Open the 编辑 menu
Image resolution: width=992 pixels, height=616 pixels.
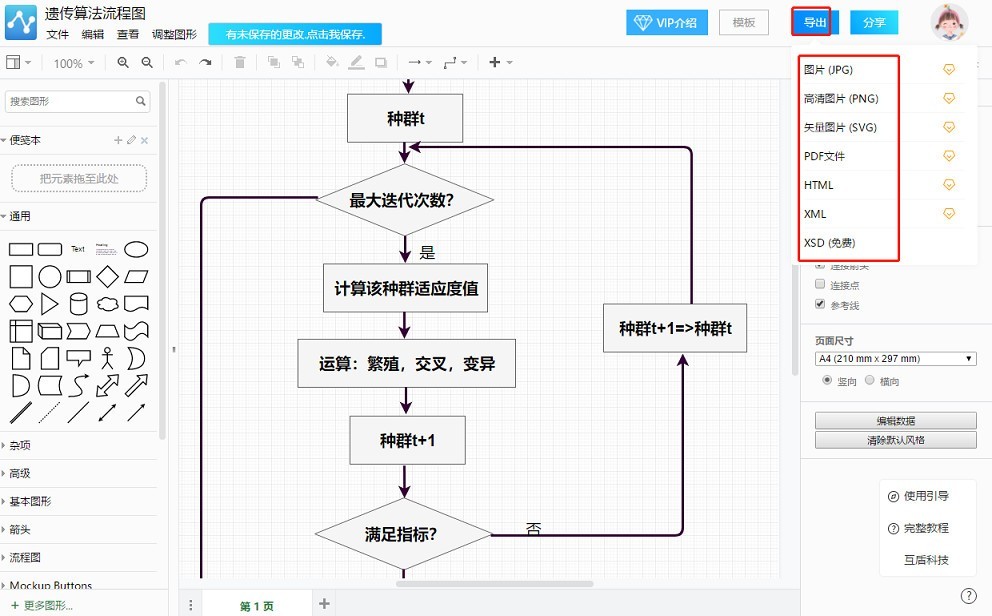point(92,34)
